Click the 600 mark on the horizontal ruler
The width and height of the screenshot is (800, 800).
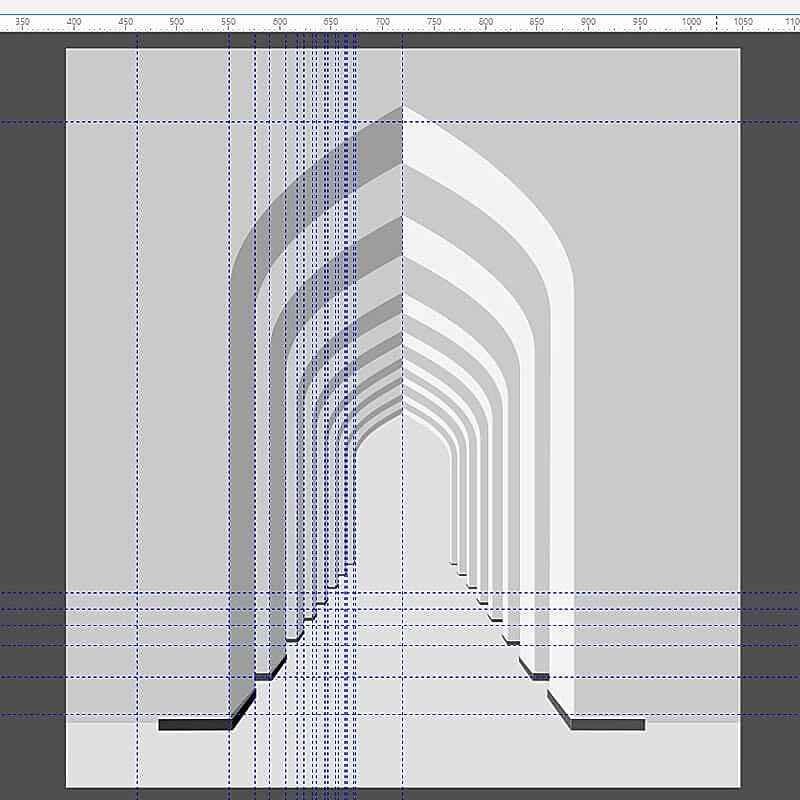click(280, 22)
